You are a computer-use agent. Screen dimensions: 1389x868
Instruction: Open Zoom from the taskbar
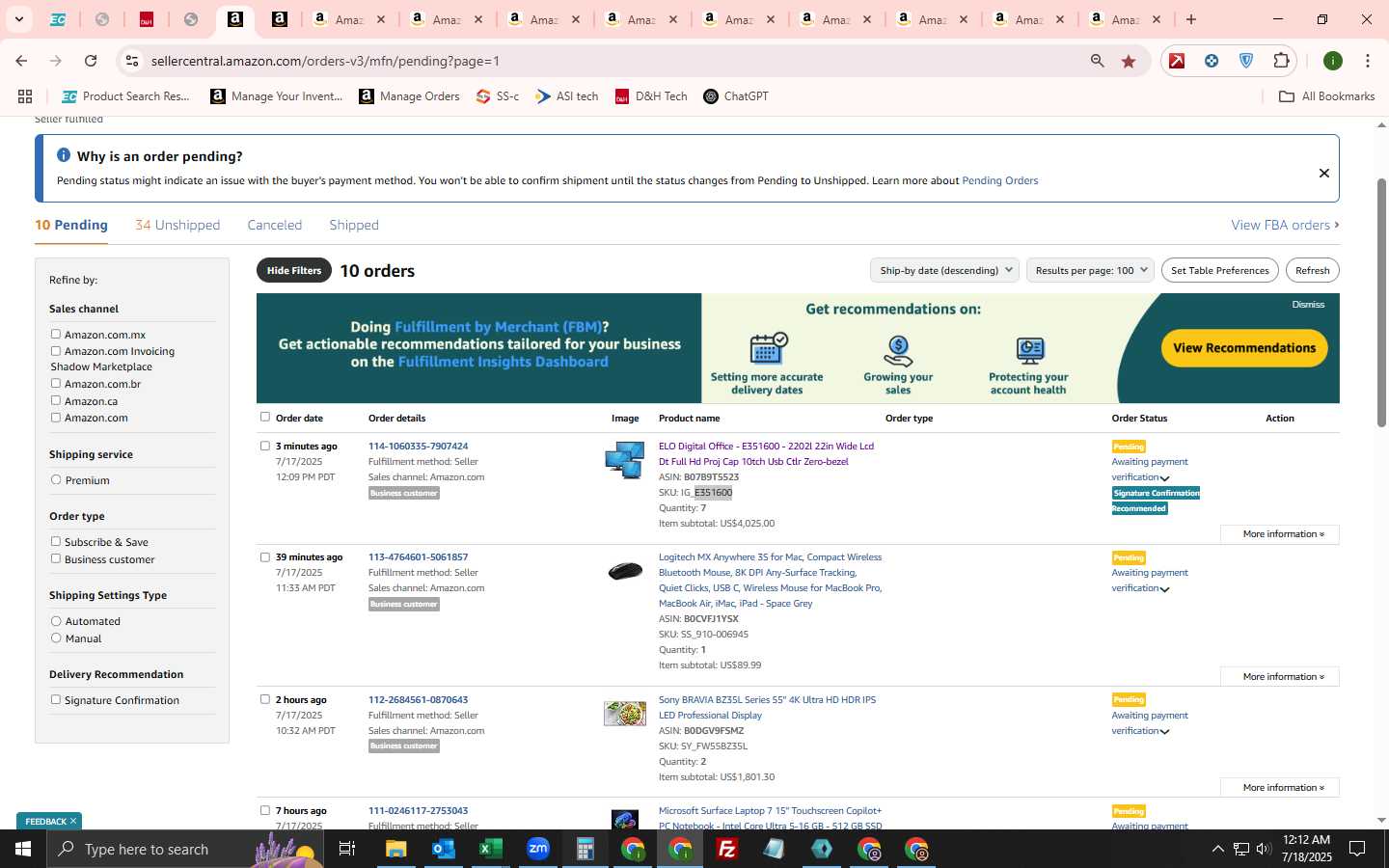[x=538, y=849]
